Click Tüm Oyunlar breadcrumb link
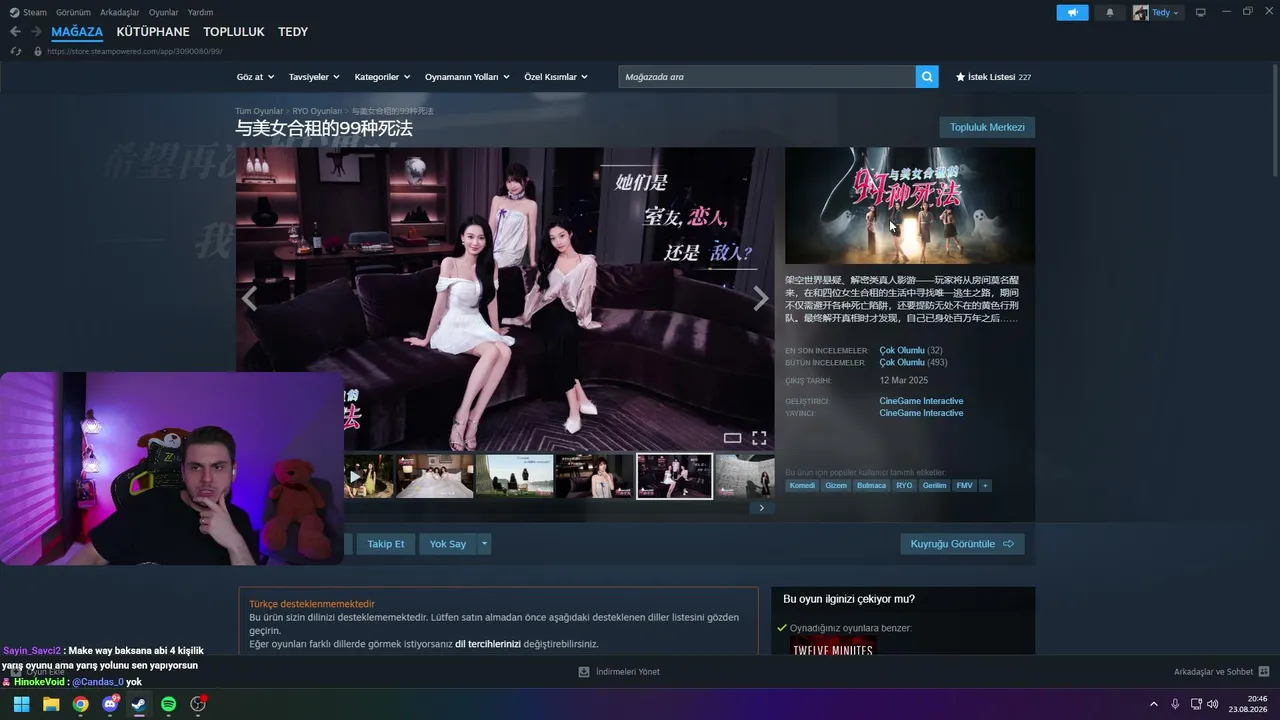Screen dimensions: 1280x720 point(259,111)
